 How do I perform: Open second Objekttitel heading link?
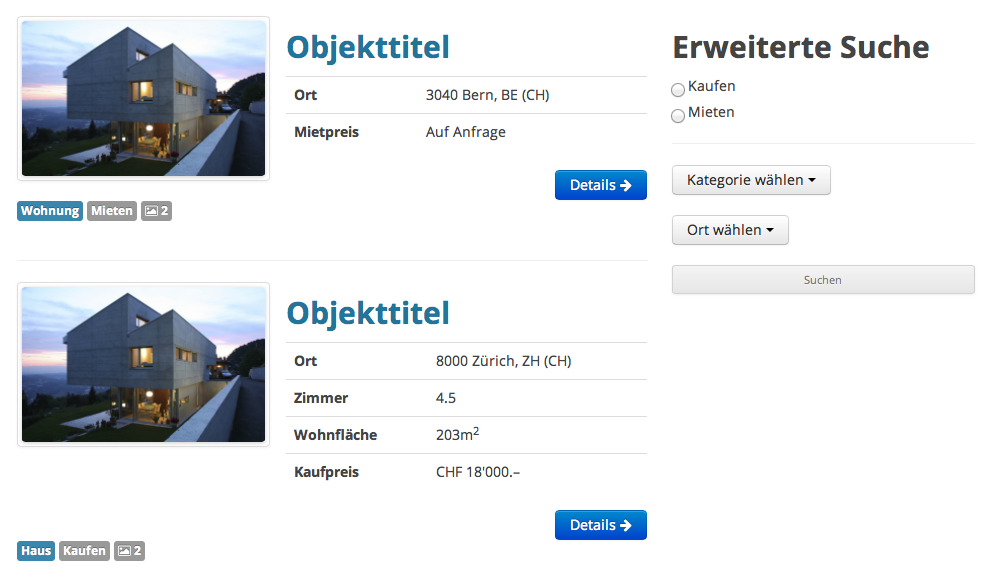368,314
